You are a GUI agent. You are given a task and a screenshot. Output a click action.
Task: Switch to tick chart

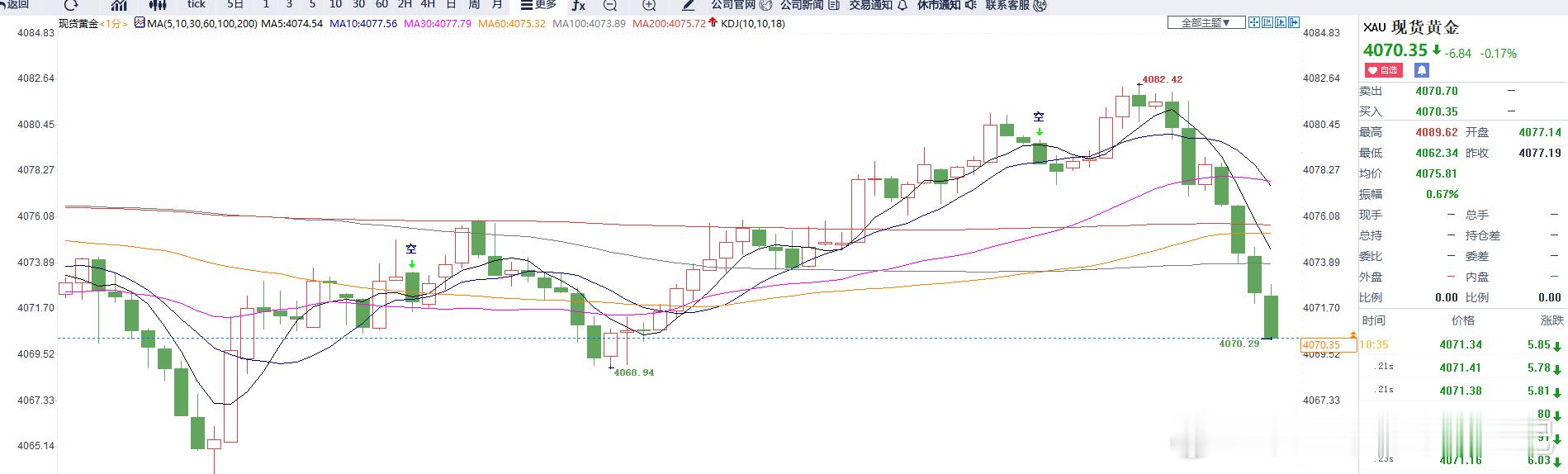point(196,4)
